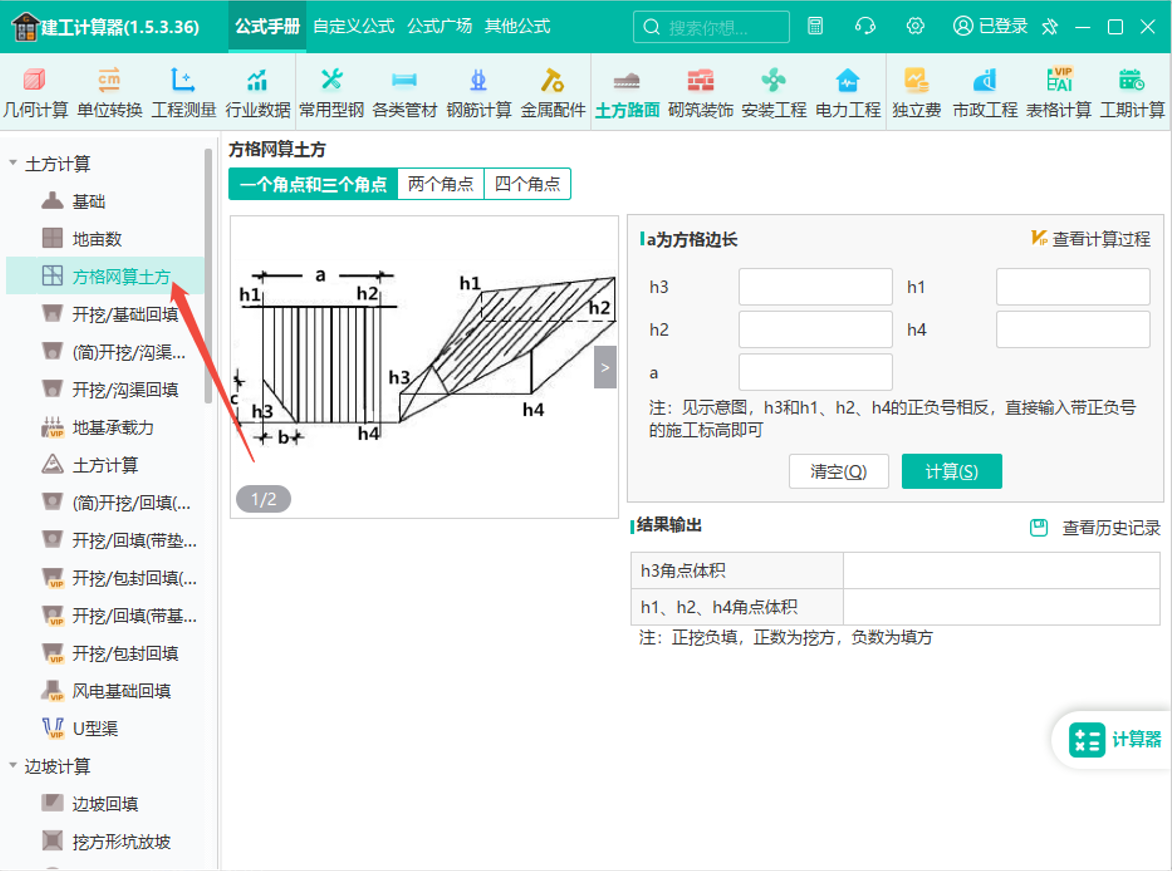
Task: Select 四个角点 tab
Action: [x=527, y=184]
